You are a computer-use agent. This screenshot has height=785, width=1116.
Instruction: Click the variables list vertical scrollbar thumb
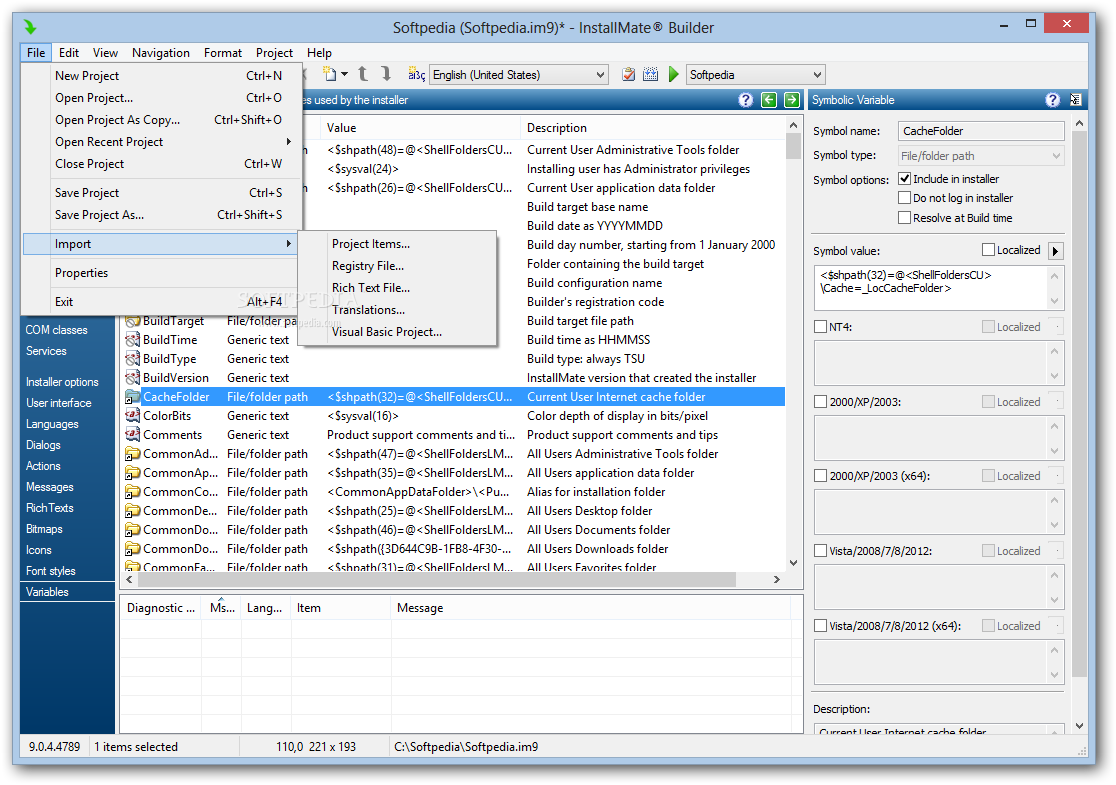coord(794,145)
